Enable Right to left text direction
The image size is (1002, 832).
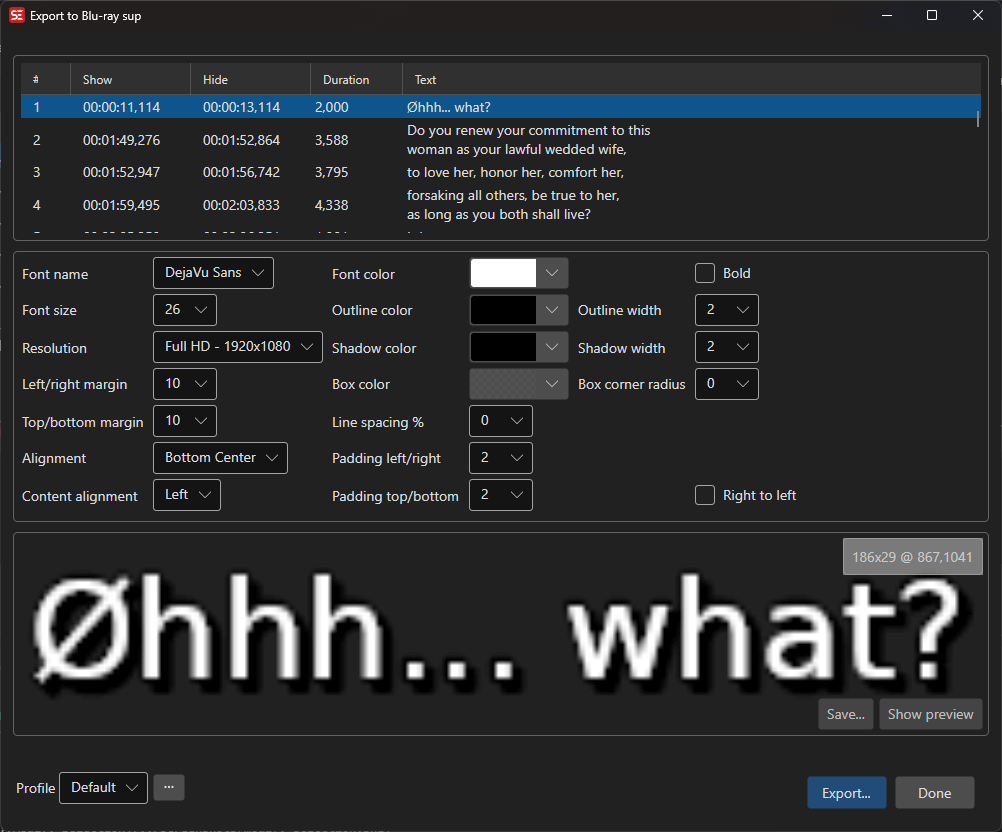coord(704,495)
